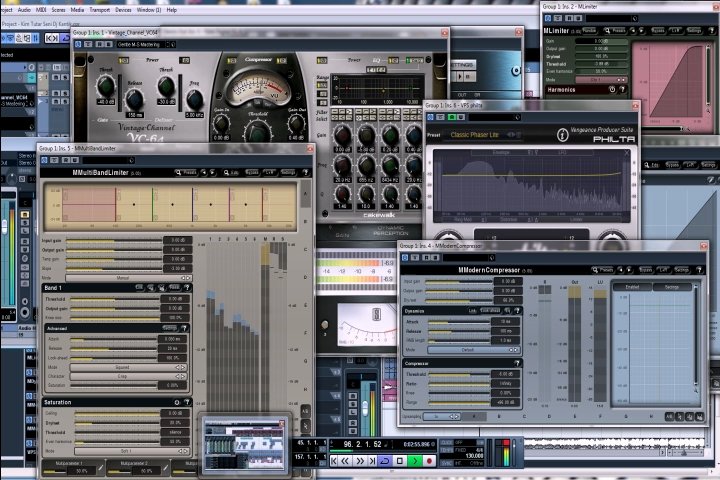Open the Advanced Mode dropdown in Band 1
Screen dimensions: 720x480
coord(128,367)
